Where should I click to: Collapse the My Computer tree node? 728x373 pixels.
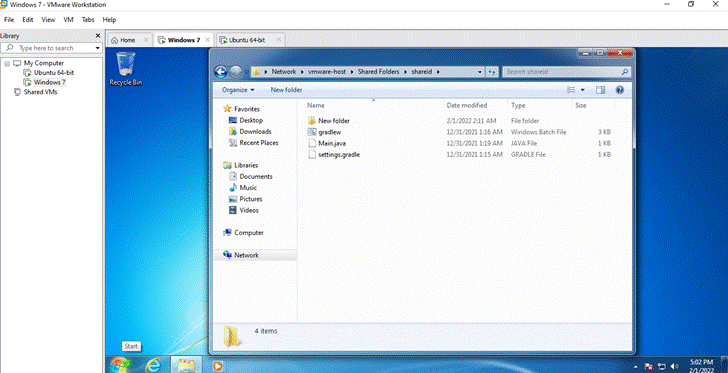pyautogui.click(x=7, y=63)
